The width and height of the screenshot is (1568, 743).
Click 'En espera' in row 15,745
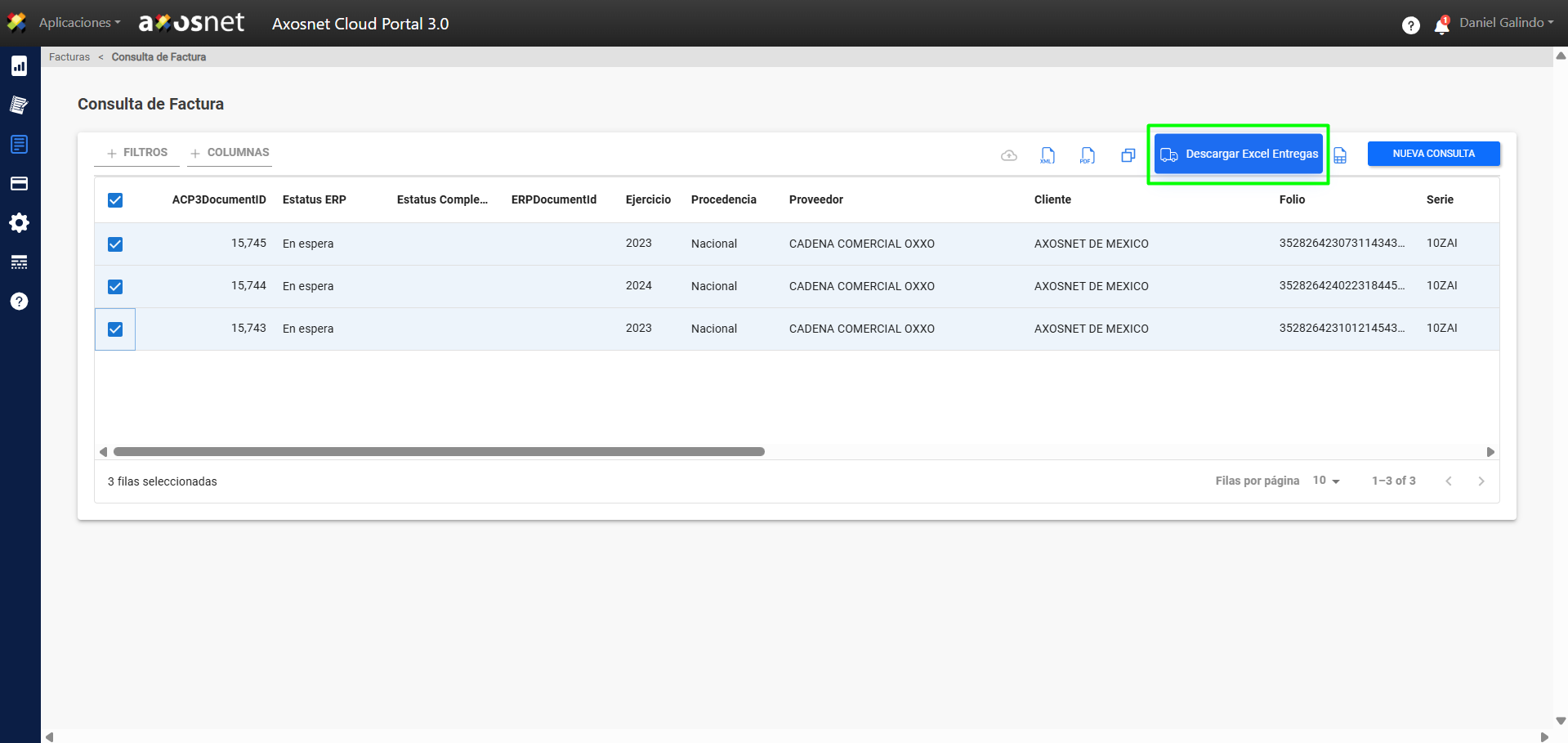[308, 244]
